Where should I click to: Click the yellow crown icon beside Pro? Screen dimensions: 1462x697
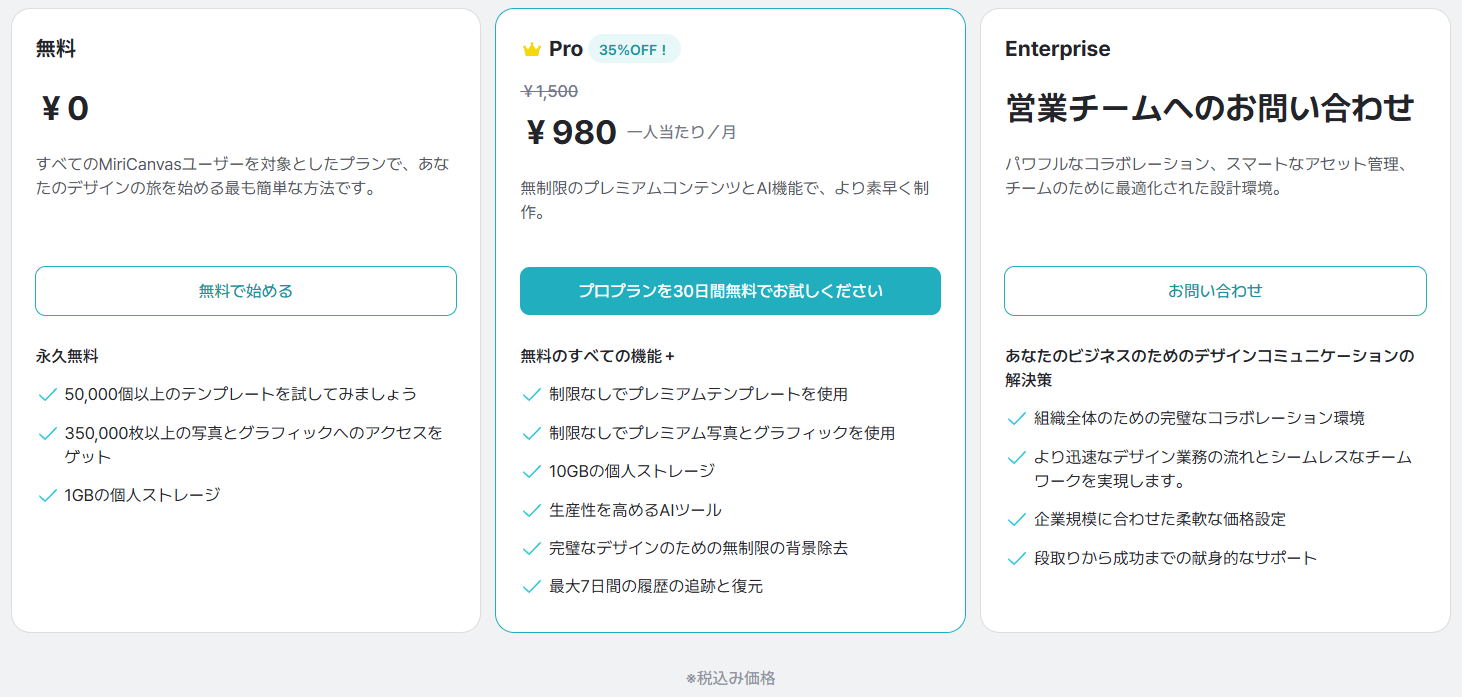531,49
